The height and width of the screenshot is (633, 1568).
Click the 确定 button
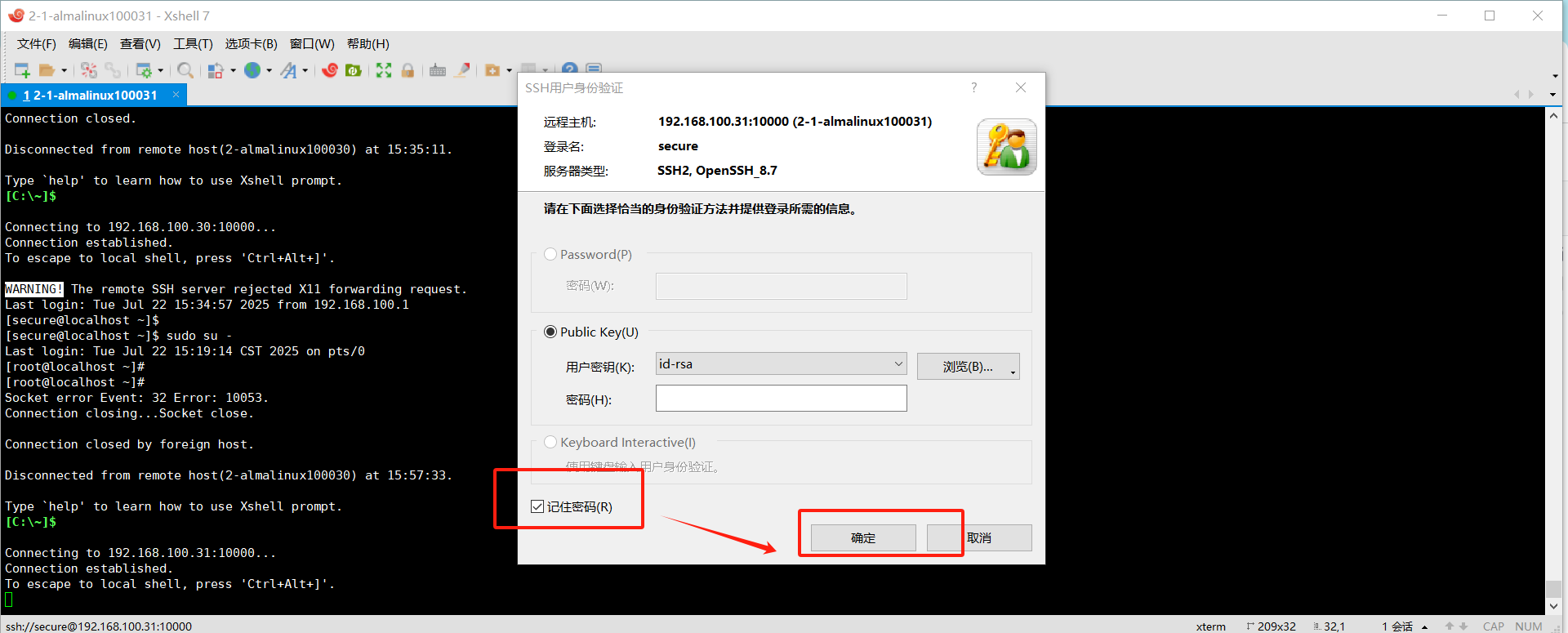(863, 537)
